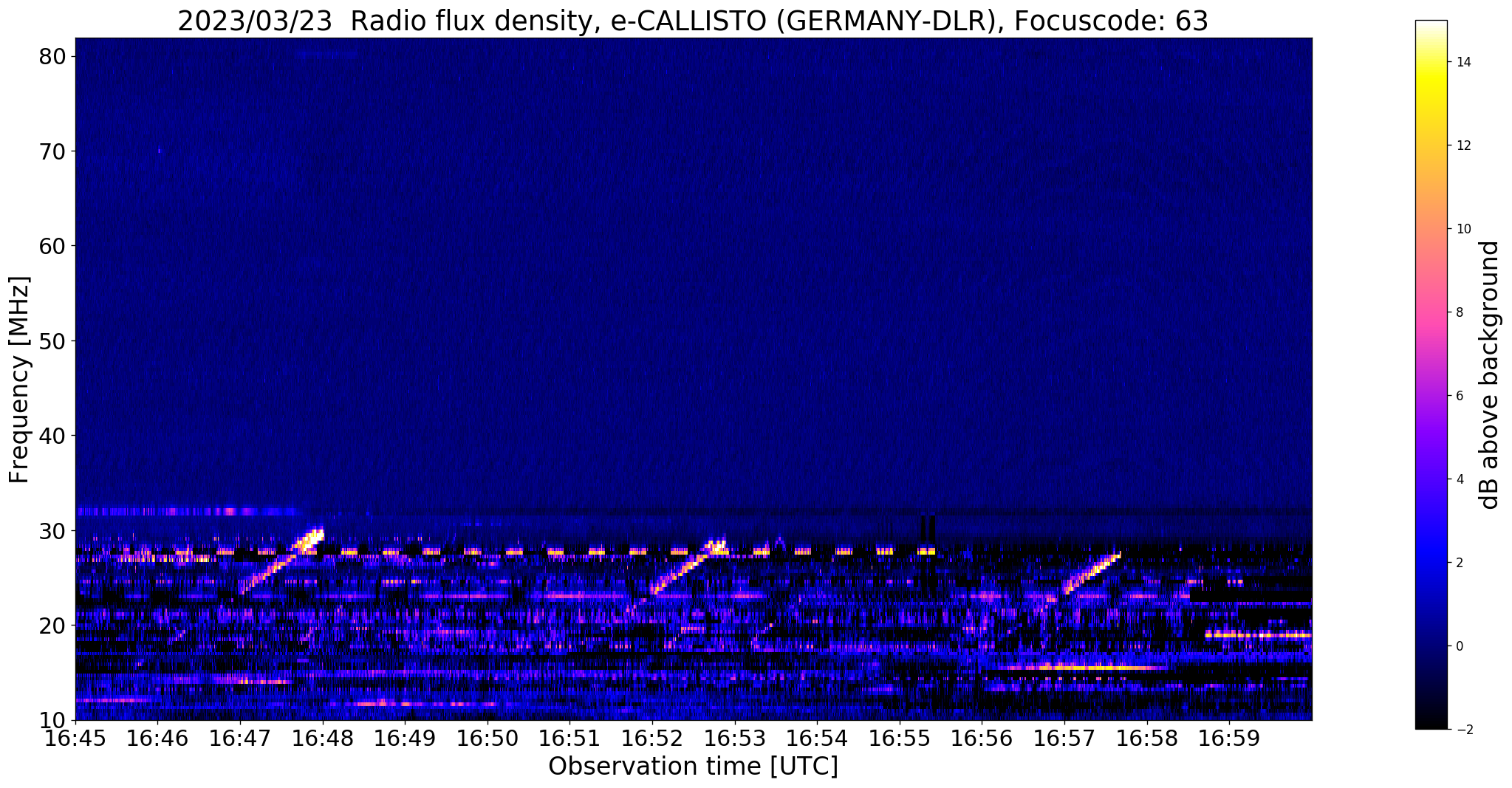Click the 10 tick label on the frequency axis
This screenshot has width=1512, height=788.
click(52, 720)
